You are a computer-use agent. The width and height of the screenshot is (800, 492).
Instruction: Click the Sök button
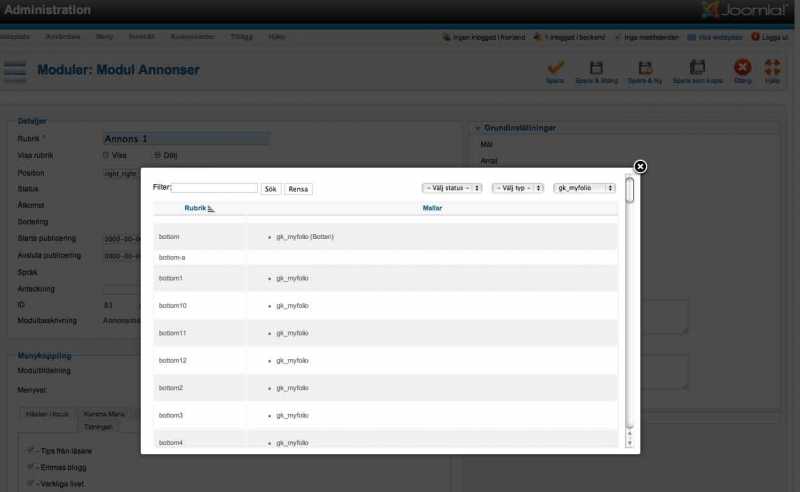[270, 189]
